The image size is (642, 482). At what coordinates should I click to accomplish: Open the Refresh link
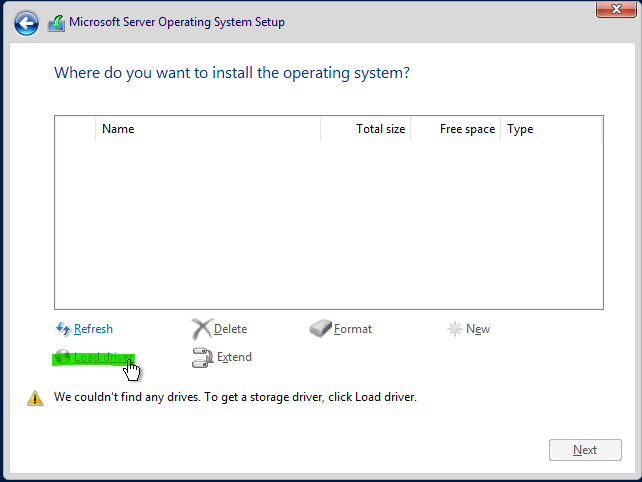[x=93, y=329]
